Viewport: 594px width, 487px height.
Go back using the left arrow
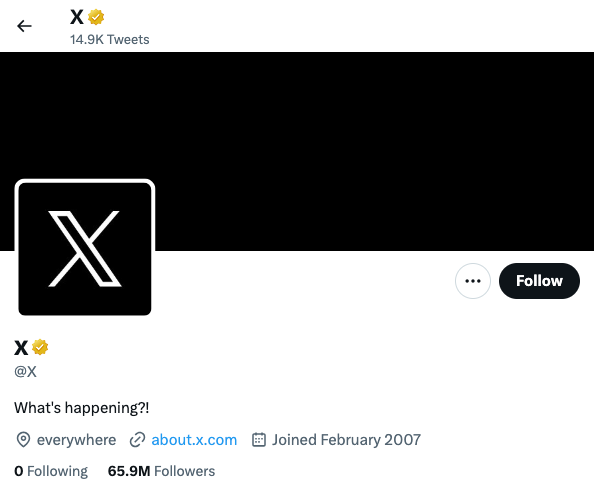coord(24,26)
